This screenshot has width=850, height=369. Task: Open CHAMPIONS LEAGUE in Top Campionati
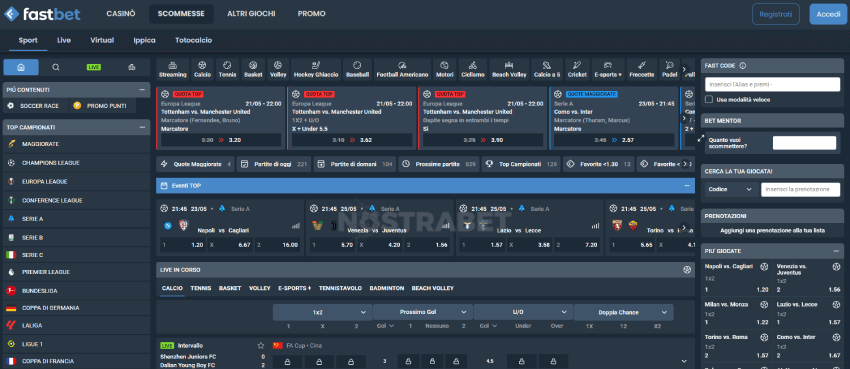coord(76,163)
